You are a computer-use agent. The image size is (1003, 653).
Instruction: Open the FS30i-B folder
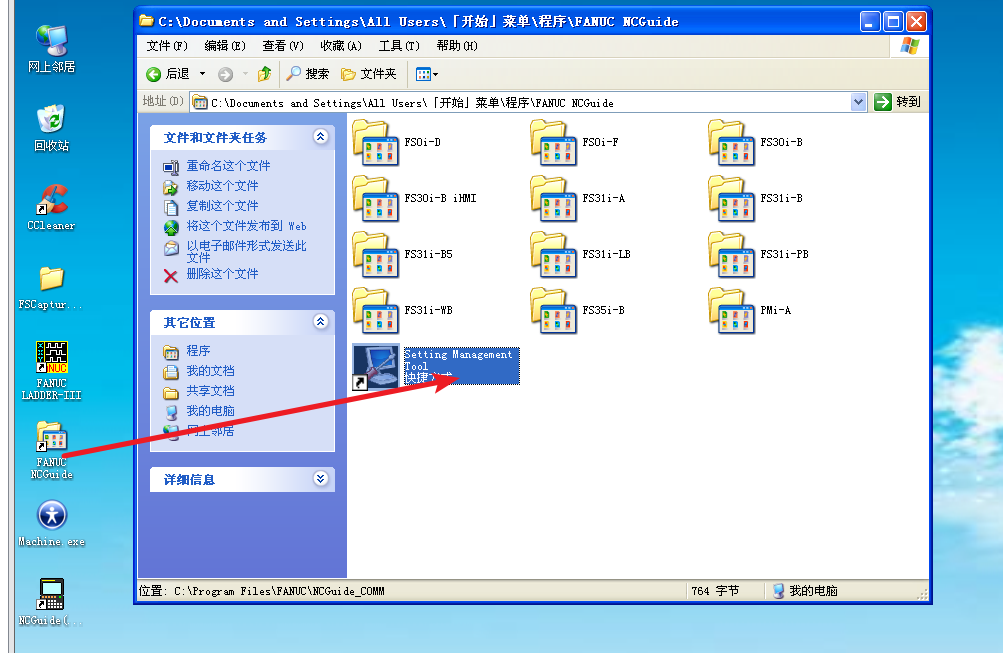[755, 143]
